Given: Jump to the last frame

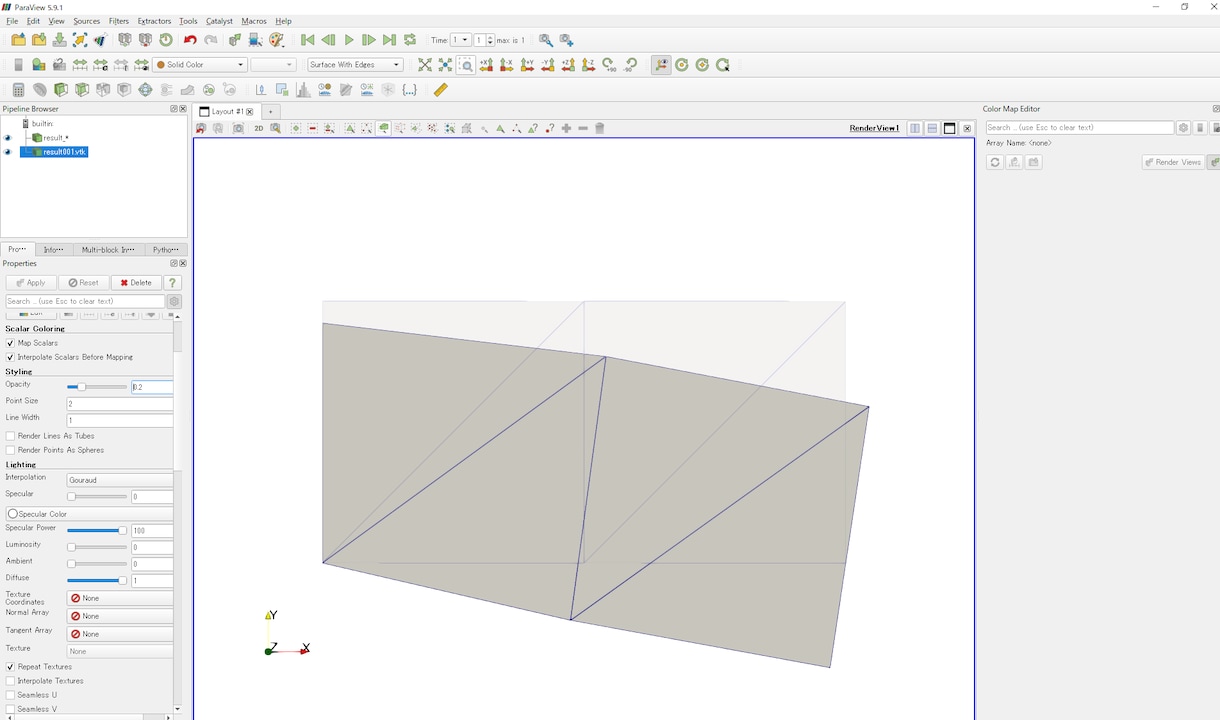Looking at the screenshot, I should 389,40.
